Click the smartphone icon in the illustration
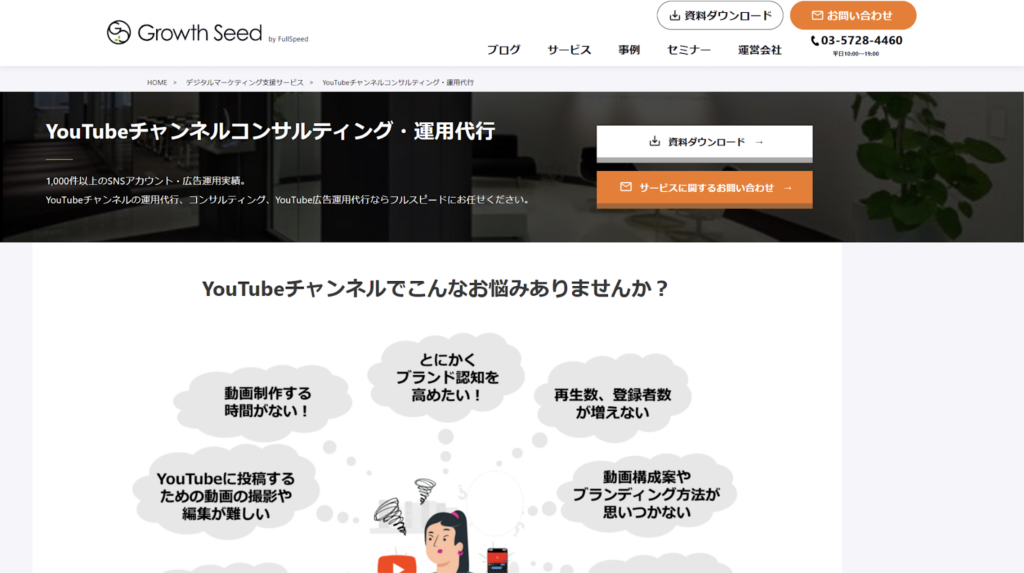The width and height of the screenshot is (1024, 573). [x=498, y=561]
